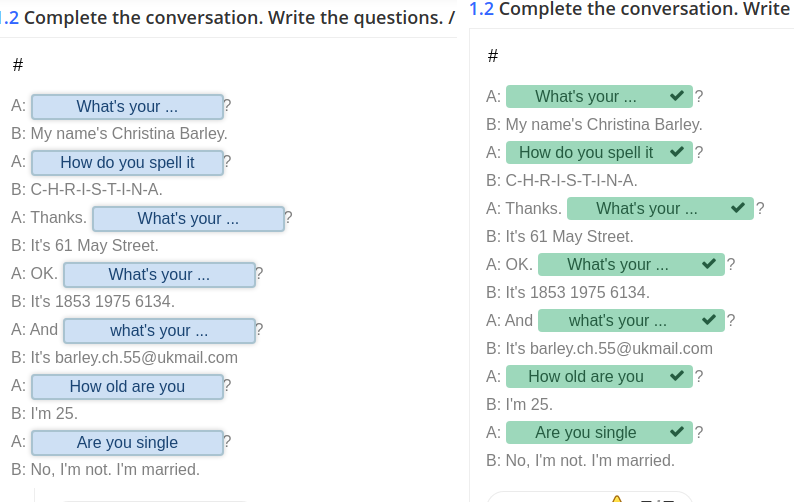
Task: Select blue field after 'Thanks.' on left
Action: [x=188, y=218]
